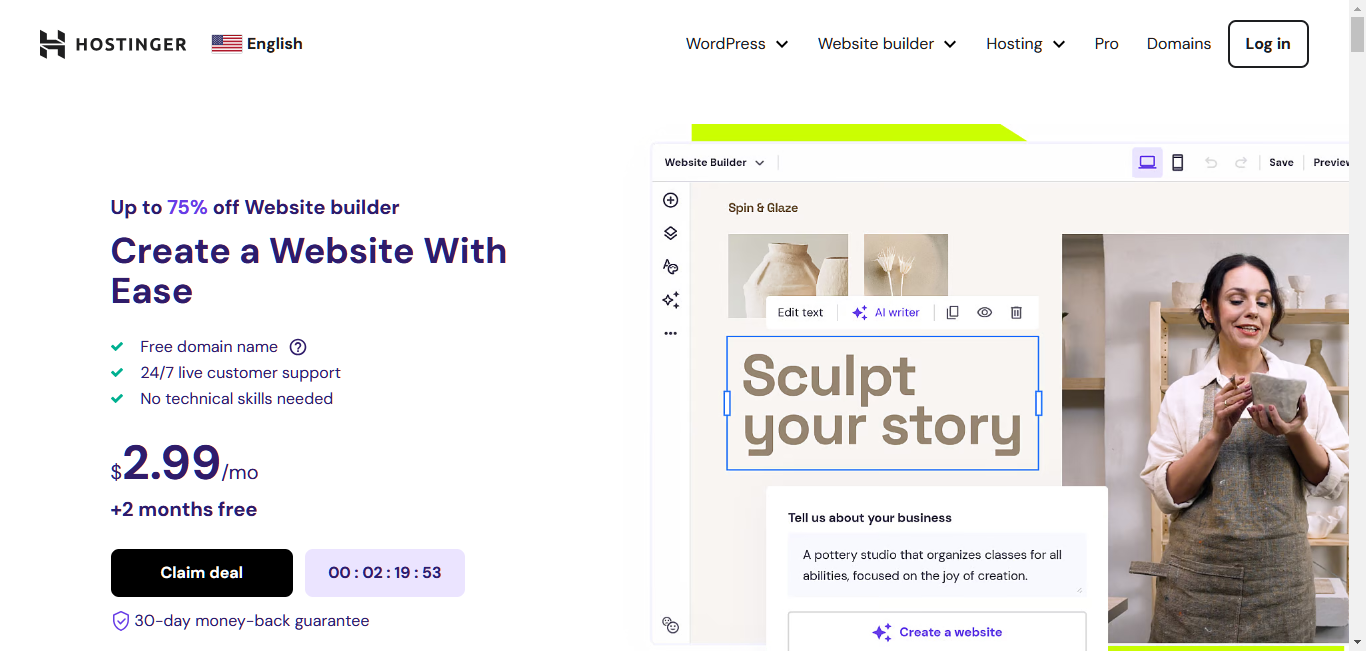The image size is (1366, 651).
Task: Open the English language selector
Action: pos(257,44)
